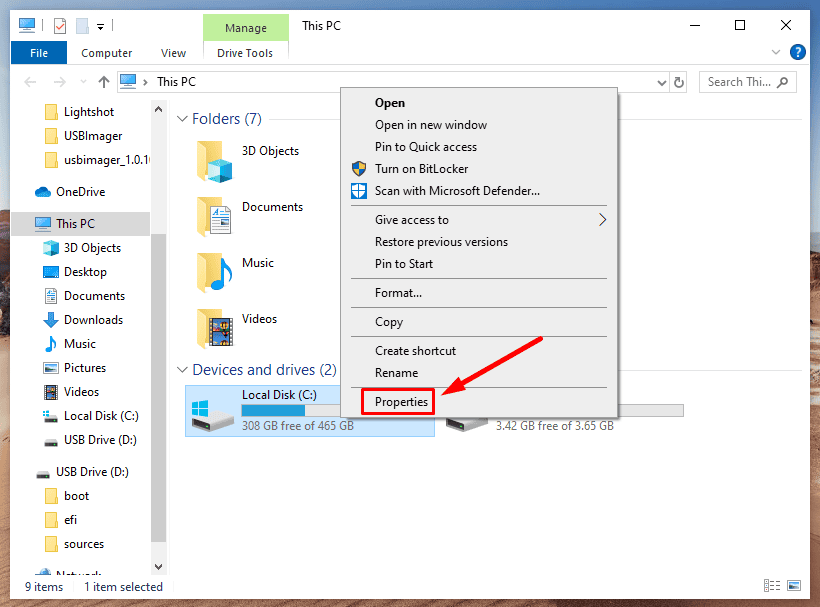Open Downloads in navigation pane
The width and height of the screenshot is (820, 607).
pyautogui.click(x=83, y=320)
